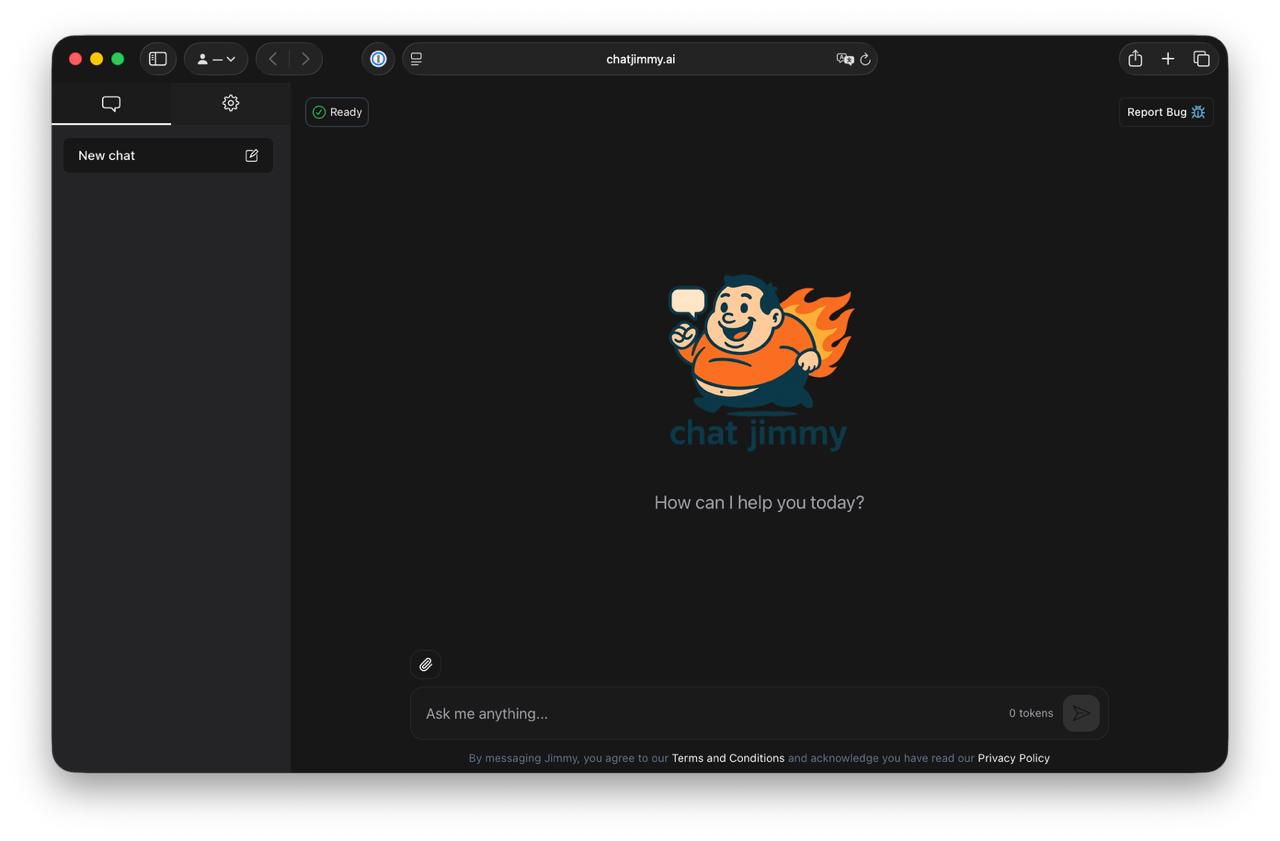The image size is (1280, 841).
Task: Close the Safari window with red button
Action: tap(75, 59)
